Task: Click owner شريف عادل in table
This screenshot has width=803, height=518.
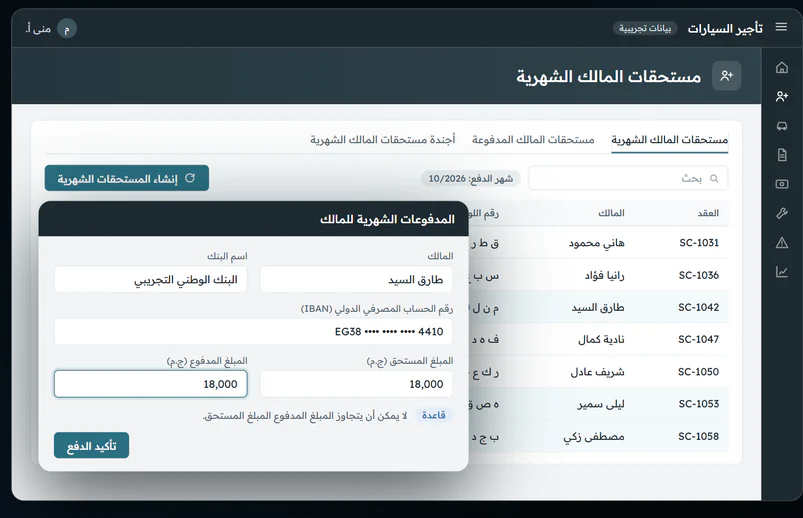Action: point(598,371)
